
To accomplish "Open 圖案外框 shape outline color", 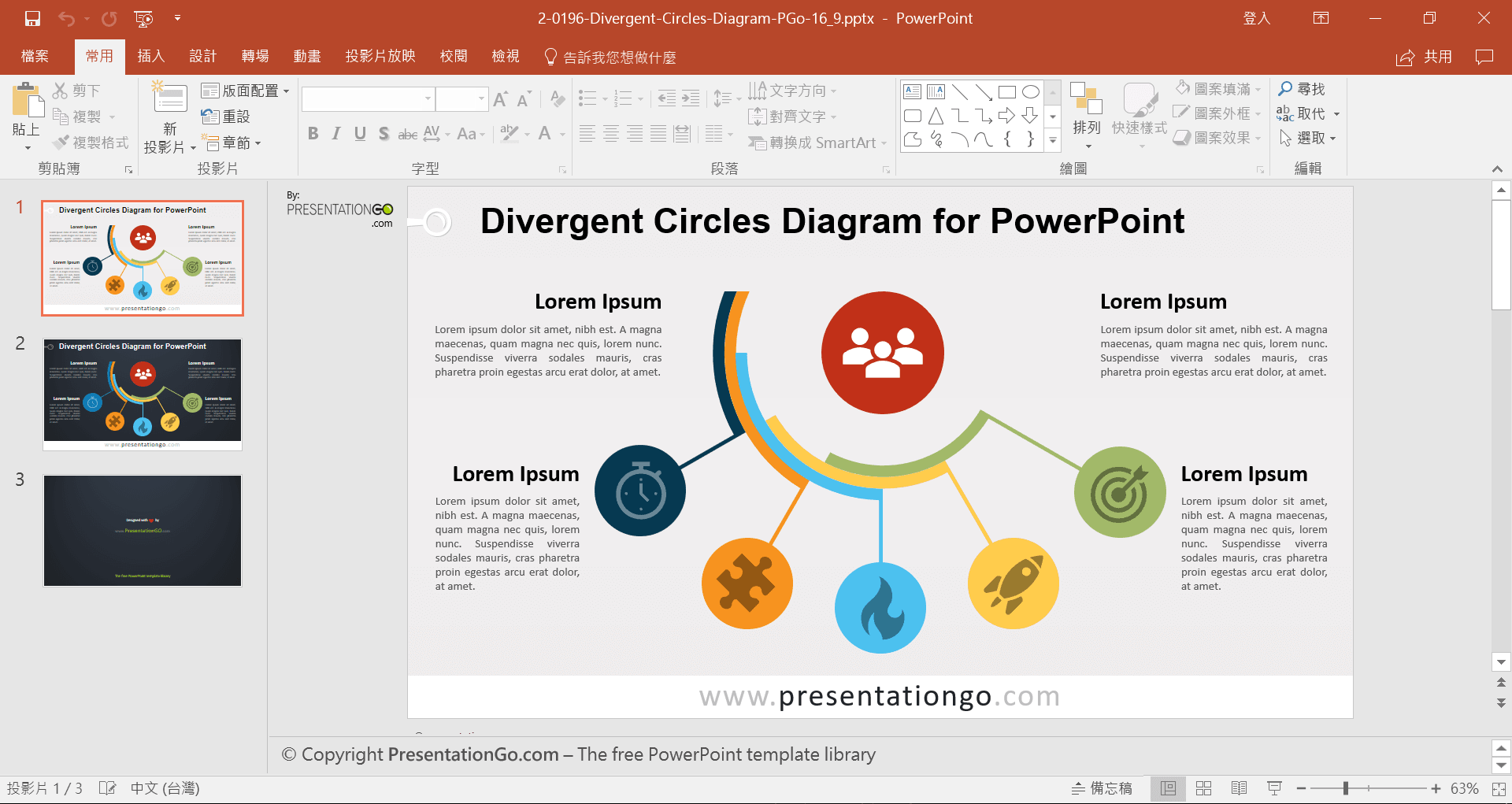I will point(1217,113).
